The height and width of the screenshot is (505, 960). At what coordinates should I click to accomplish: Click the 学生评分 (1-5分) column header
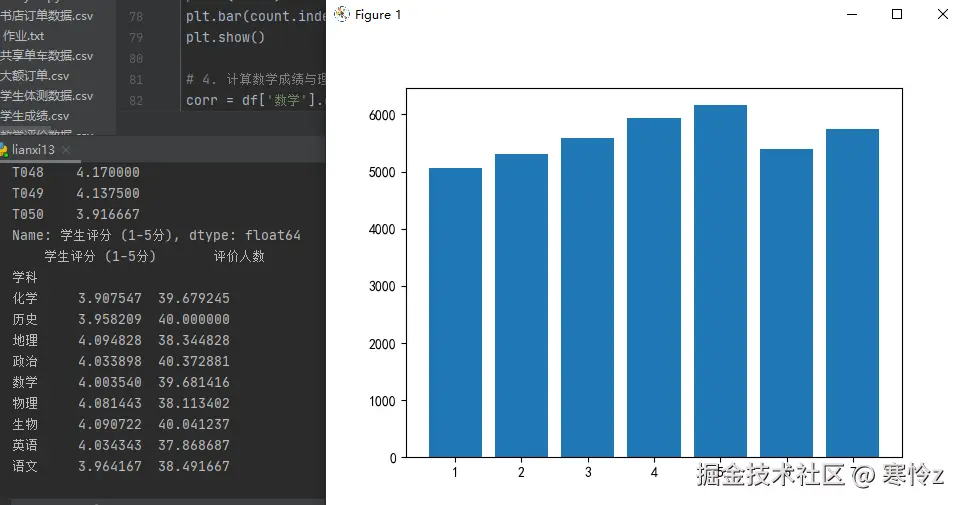pyautogui.click(x=100, y=256)
